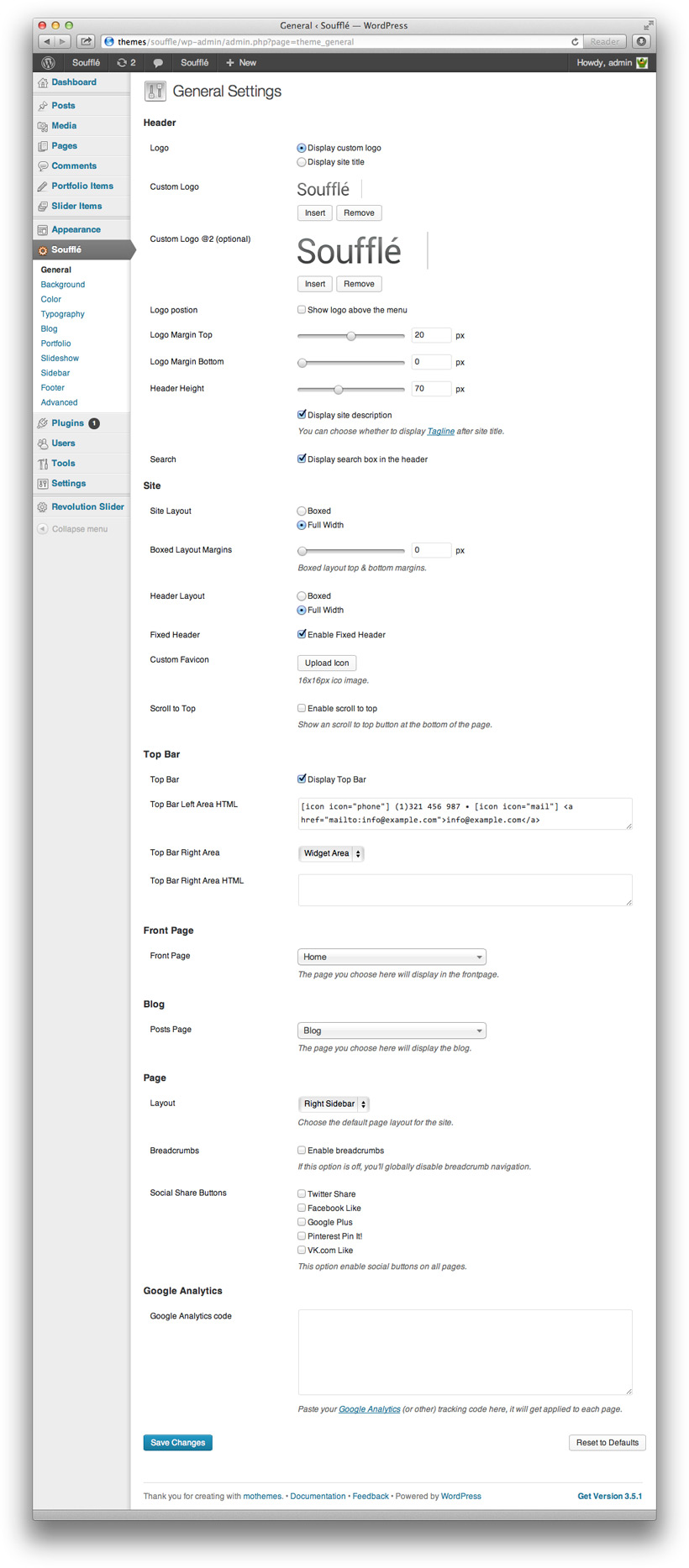Open the Dashboard home icon
689x1568 pixels.
[x=43, y=83]
